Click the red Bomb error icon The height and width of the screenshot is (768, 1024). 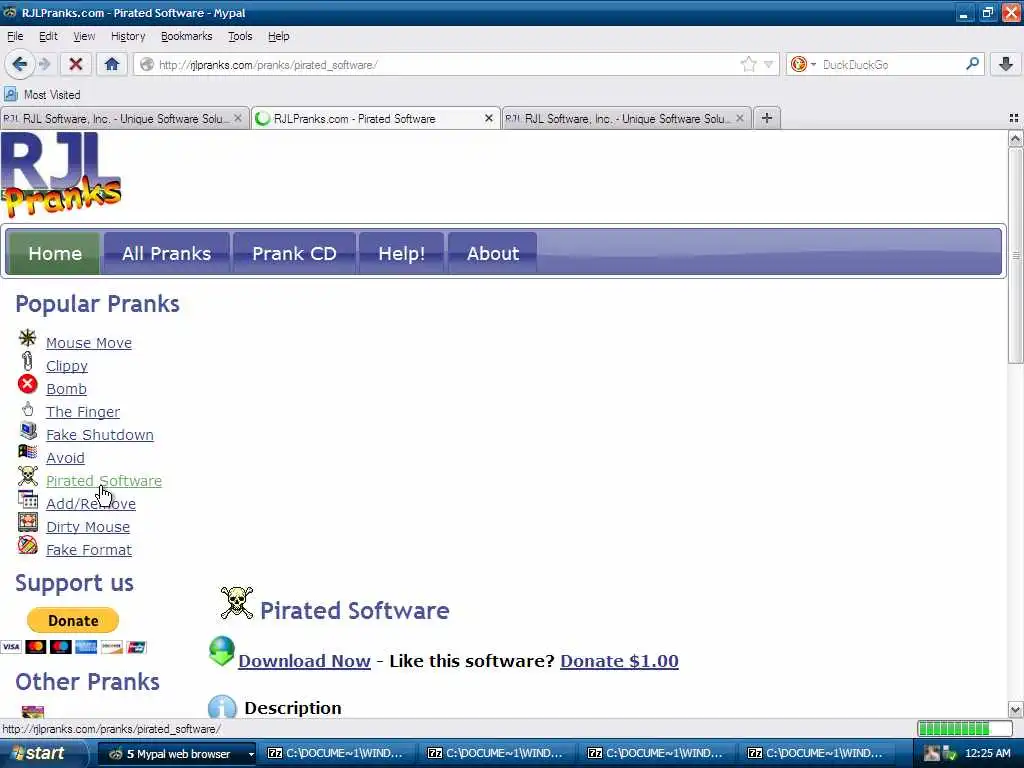(x=27, y=384)
